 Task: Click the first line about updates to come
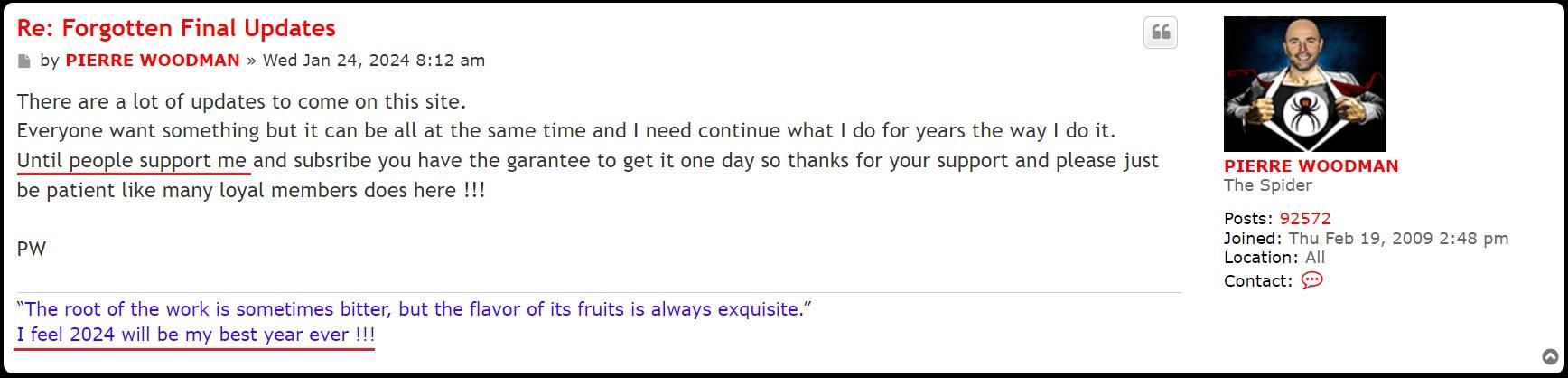pos(241,101)
